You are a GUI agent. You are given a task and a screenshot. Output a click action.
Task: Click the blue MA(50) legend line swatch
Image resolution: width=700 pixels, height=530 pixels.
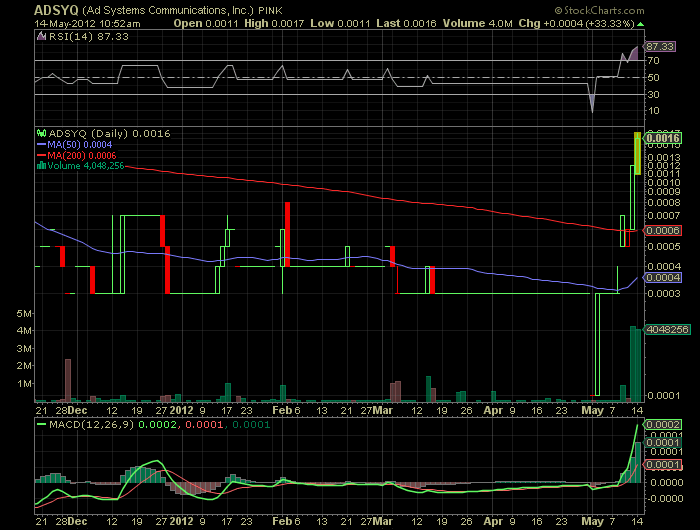(x=42, y=145)
